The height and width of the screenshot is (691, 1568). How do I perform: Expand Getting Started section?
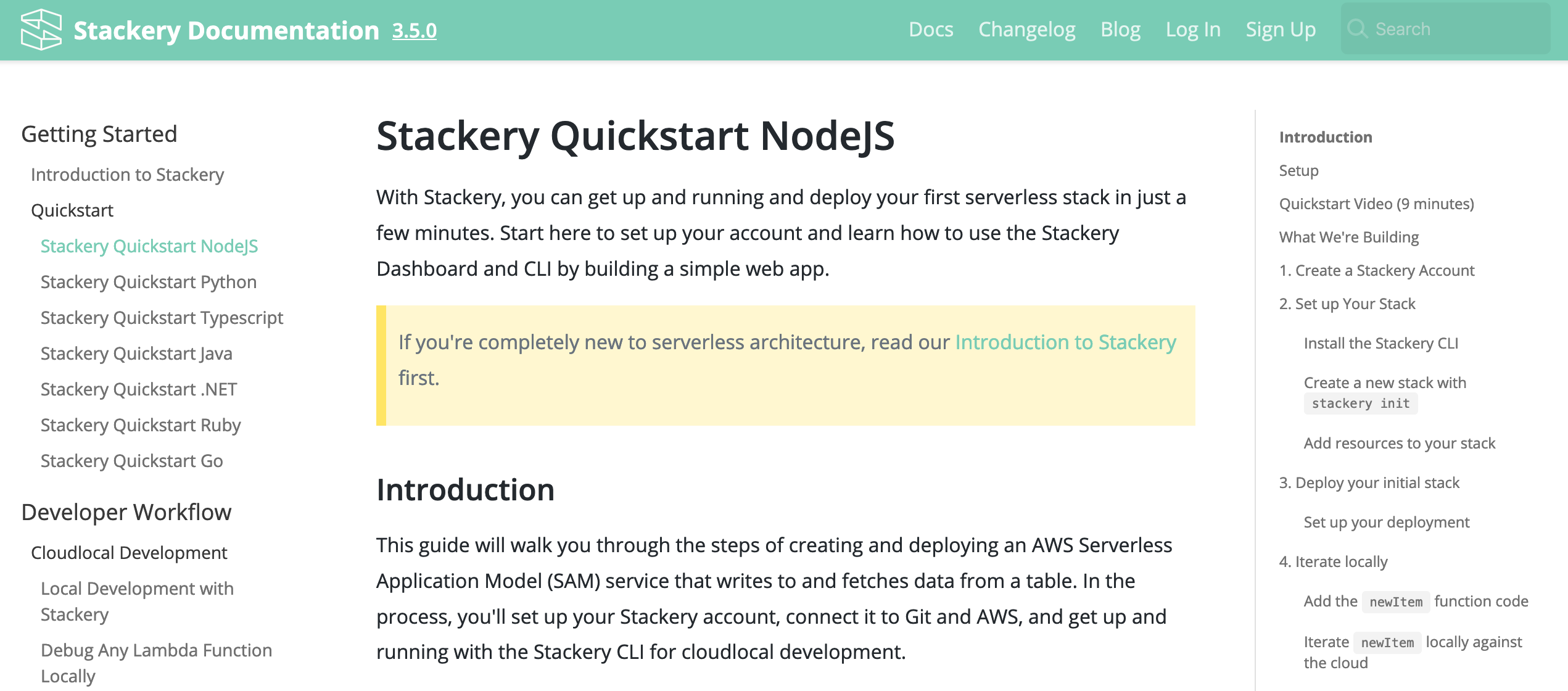click(99, 133)
